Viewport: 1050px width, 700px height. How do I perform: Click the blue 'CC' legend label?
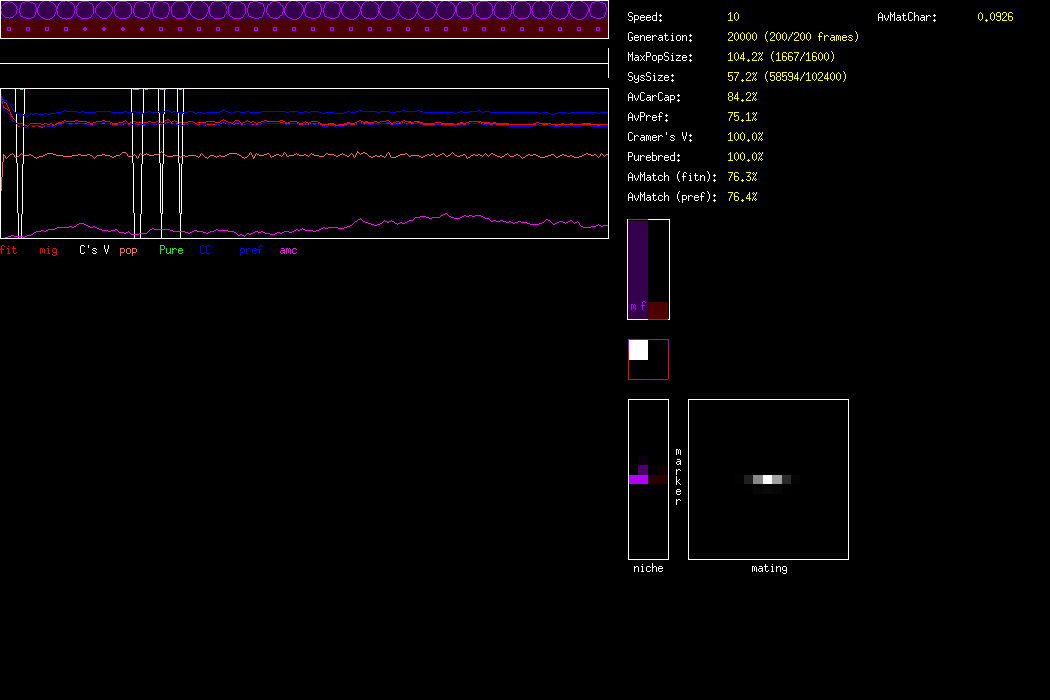pyautogui.click(x=205, y=250)
